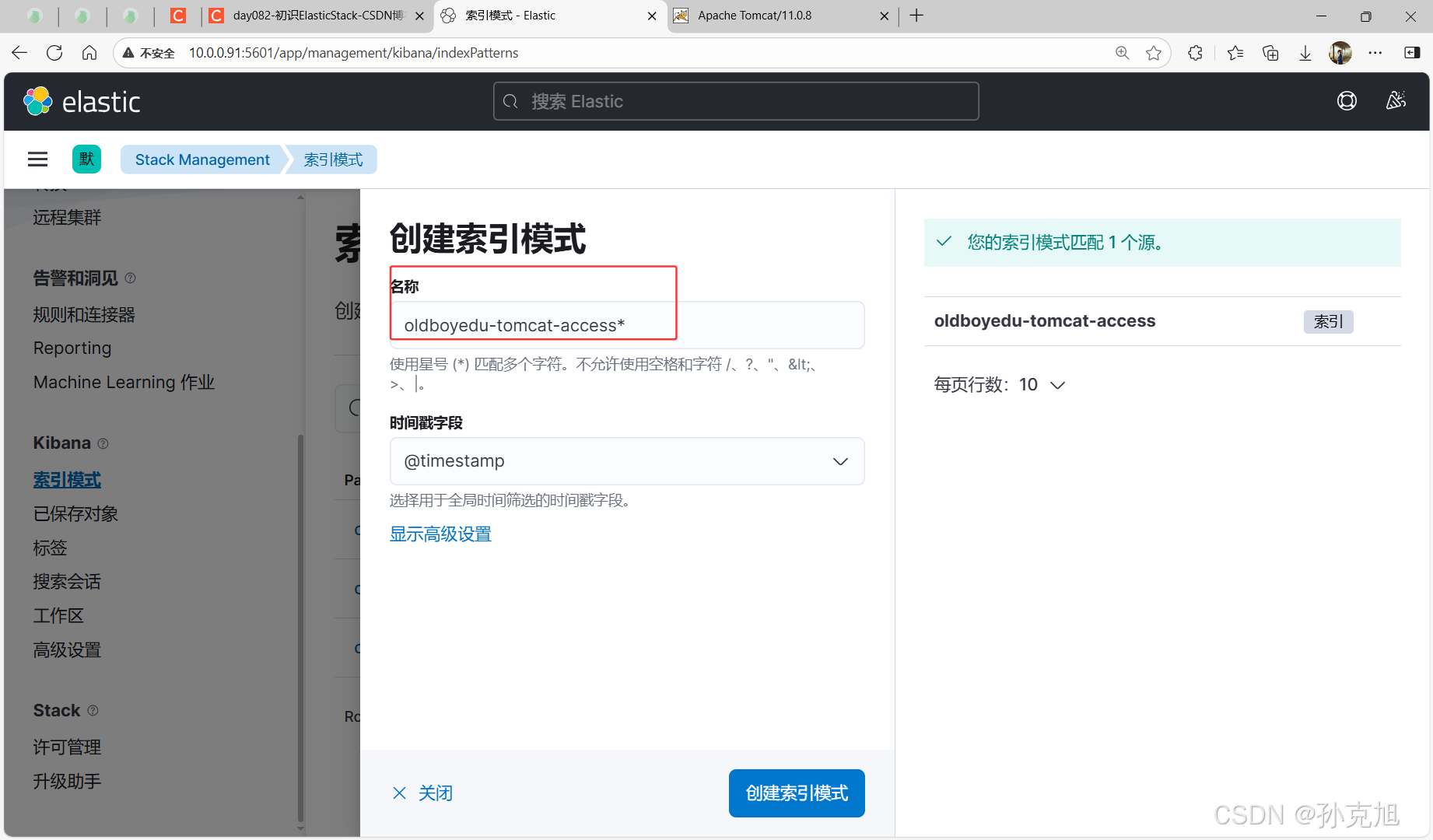Open the help menu lifebuoy icon
This screenshot has width=1433, height=840.
tap(1347, 101)
